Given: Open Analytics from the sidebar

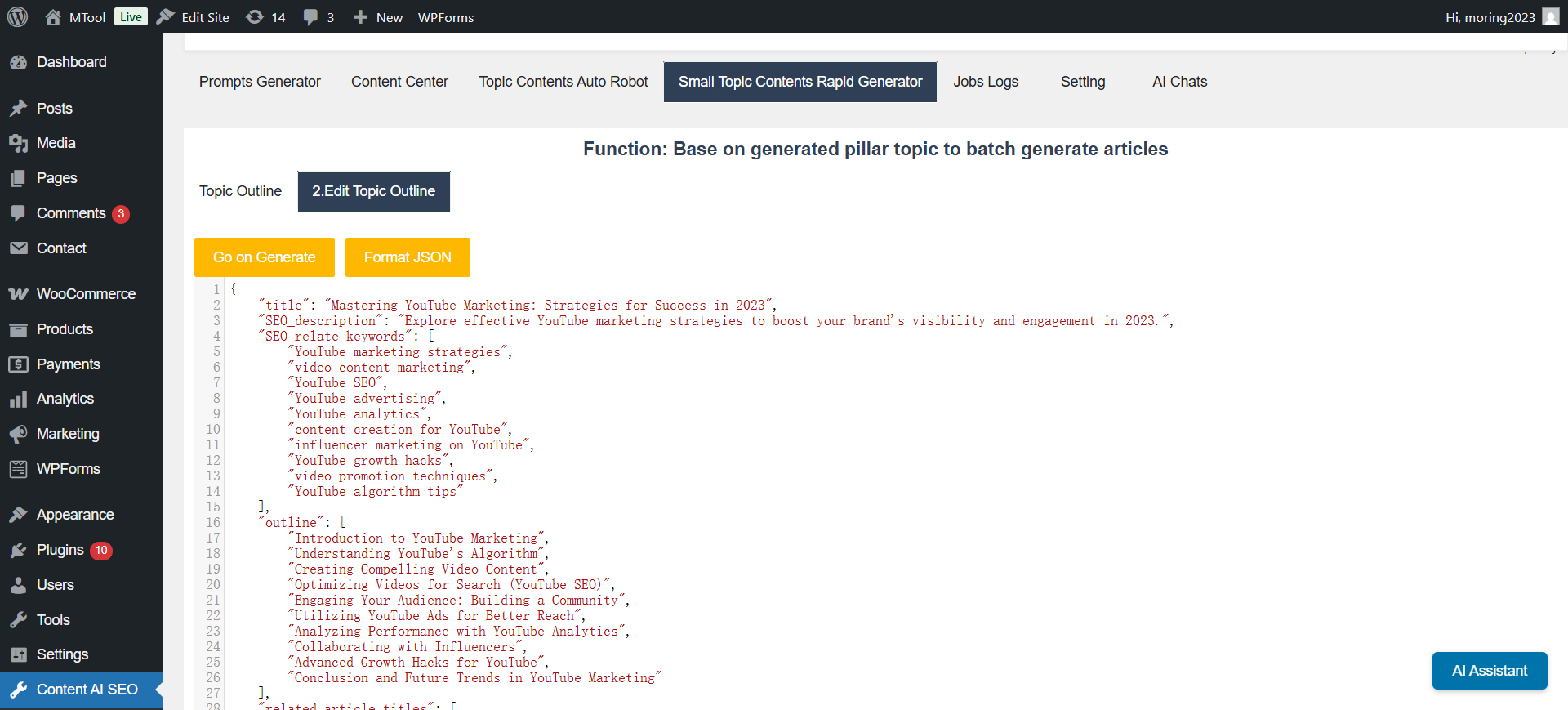Looking at the screenshot, I should click(x=65, y=399).
